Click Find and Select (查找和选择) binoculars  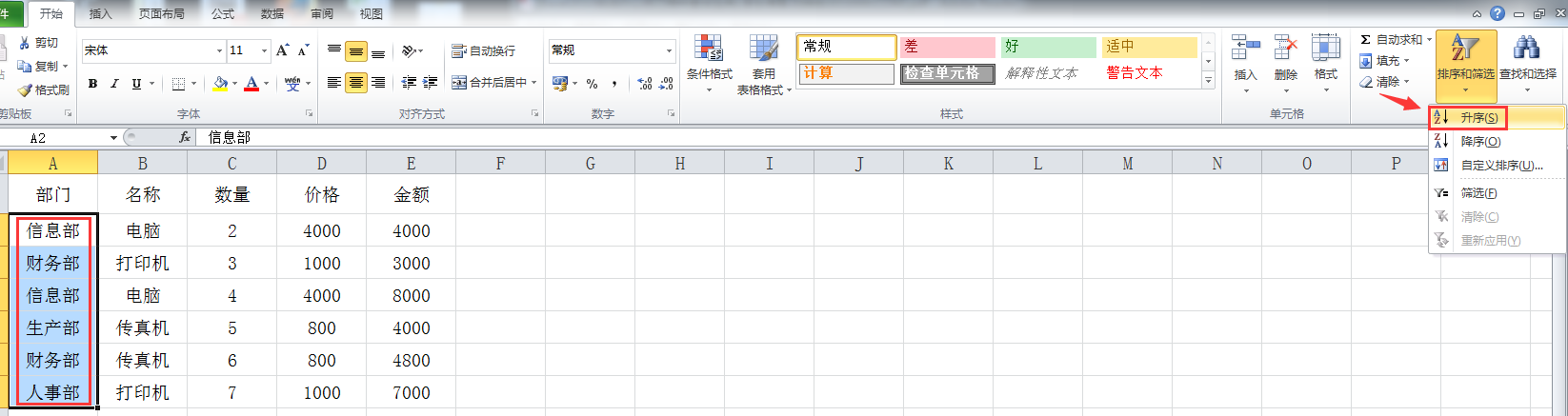coord(1527,64)
